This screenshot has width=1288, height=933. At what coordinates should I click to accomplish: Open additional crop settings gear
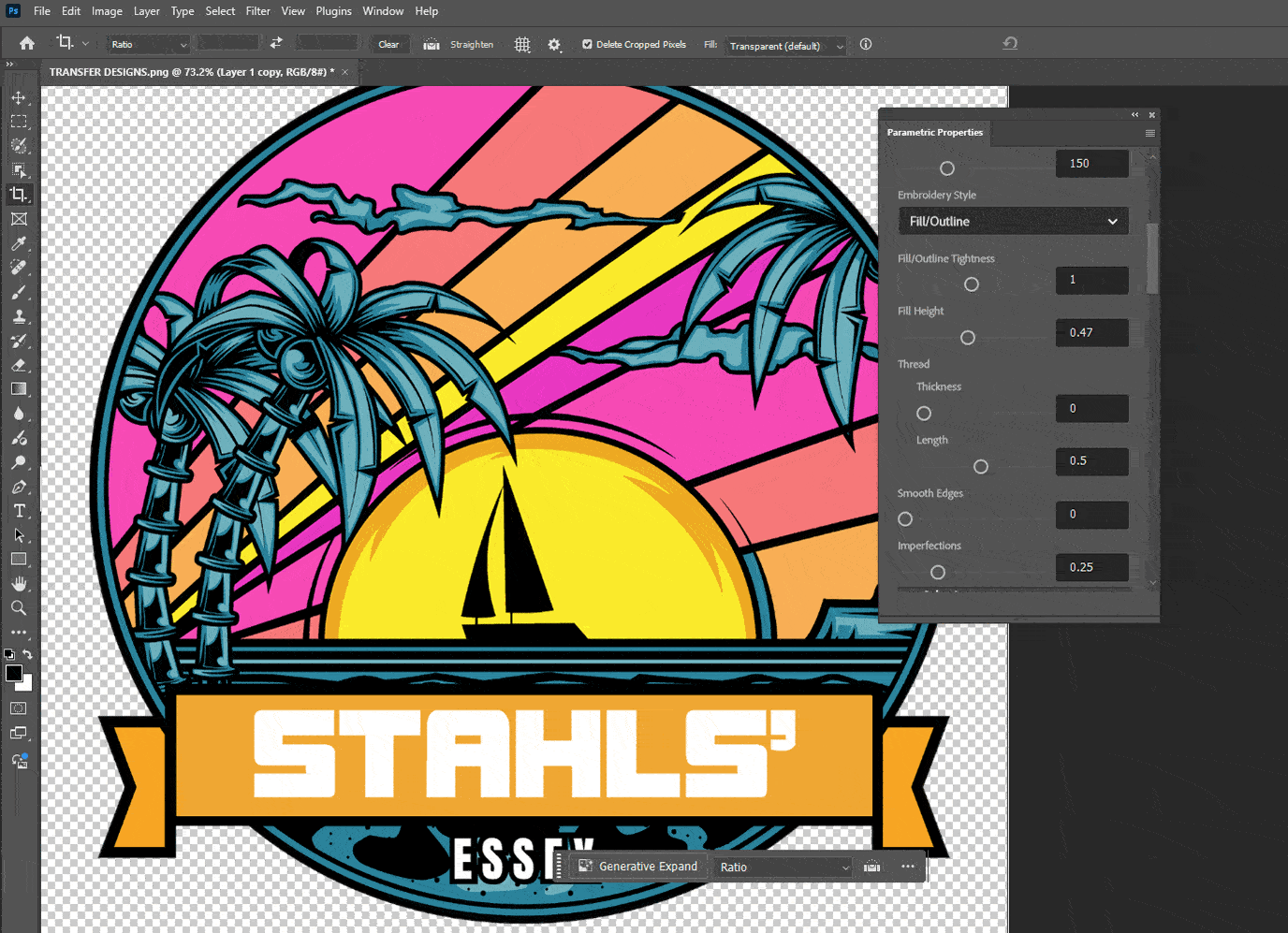(x=554, y=44)
